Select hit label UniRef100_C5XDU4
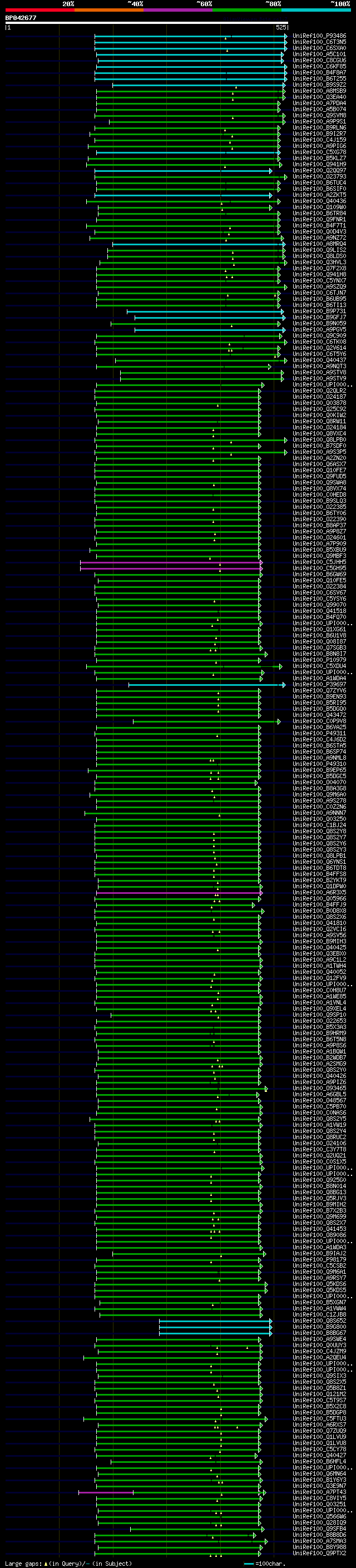 [319, 666]
